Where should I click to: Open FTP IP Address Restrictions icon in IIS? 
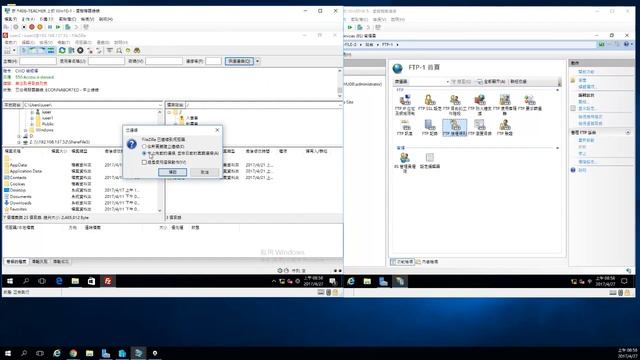pyautogui.click(x=405, y=104)
